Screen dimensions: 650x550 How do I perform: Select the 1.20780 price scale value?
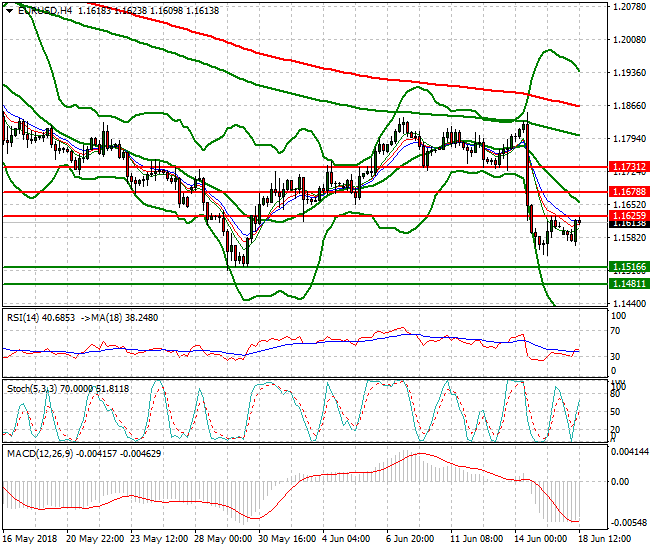tap(629, 7)
